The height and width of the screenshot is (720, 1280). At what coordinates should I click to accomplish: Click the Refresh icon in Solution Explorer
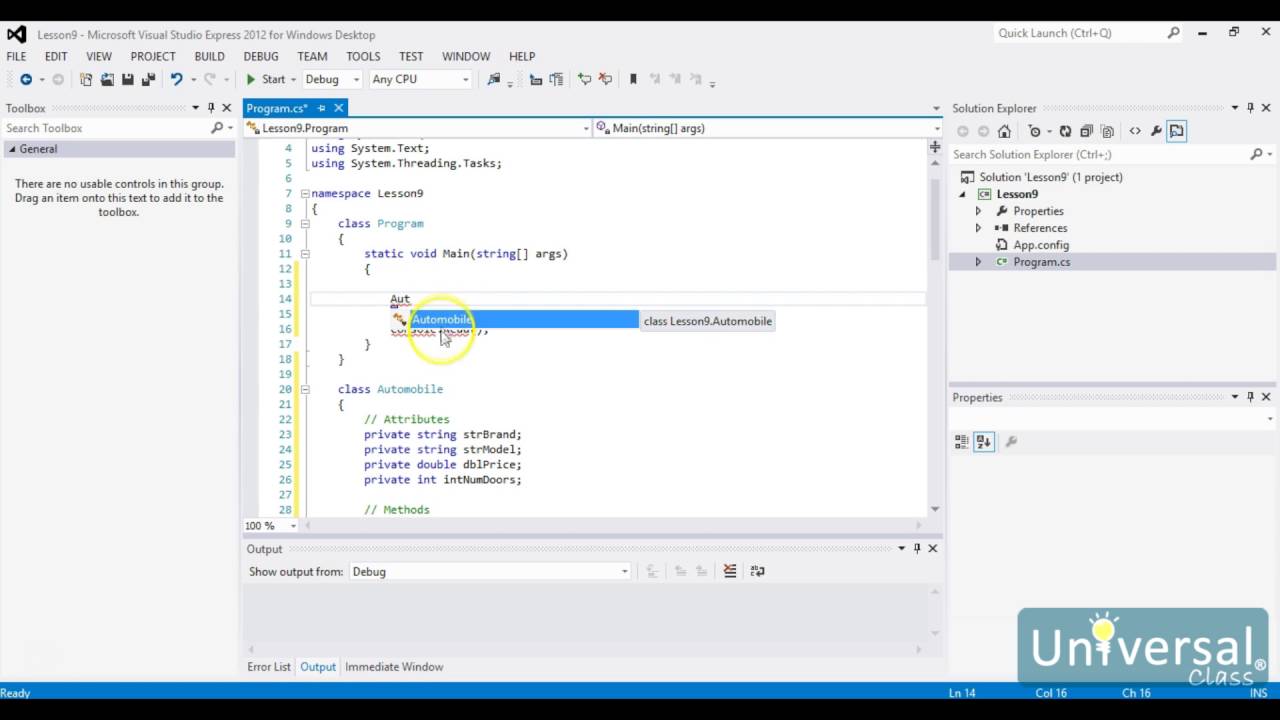tap(1065, 131)
